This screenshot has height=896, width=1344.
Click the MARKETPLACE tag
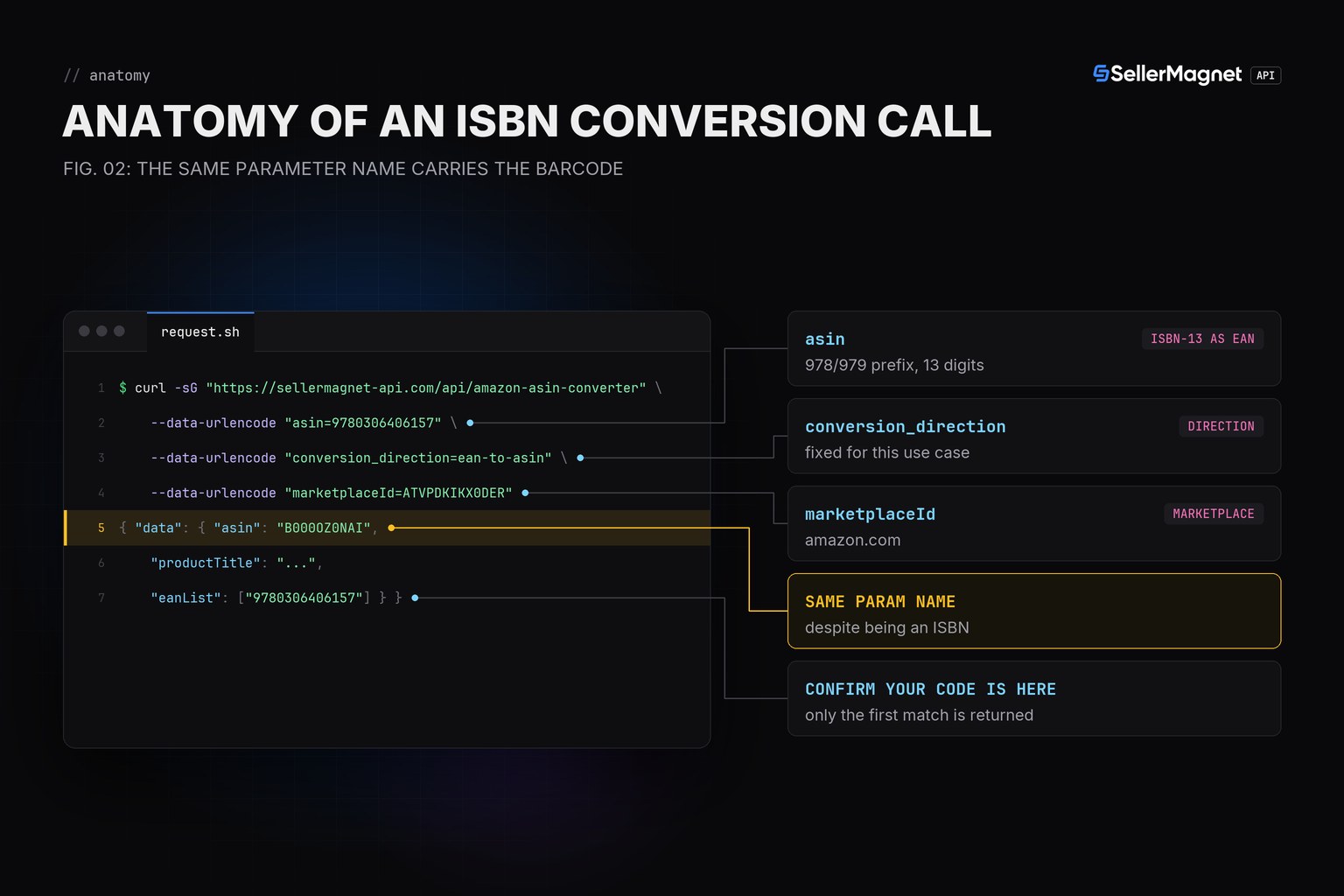(1214, 514)
